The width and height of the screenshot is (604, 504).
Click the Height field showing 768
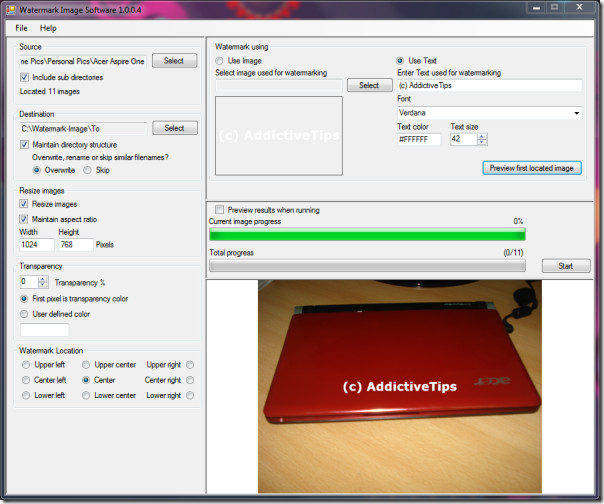click(x=76, y=245)
